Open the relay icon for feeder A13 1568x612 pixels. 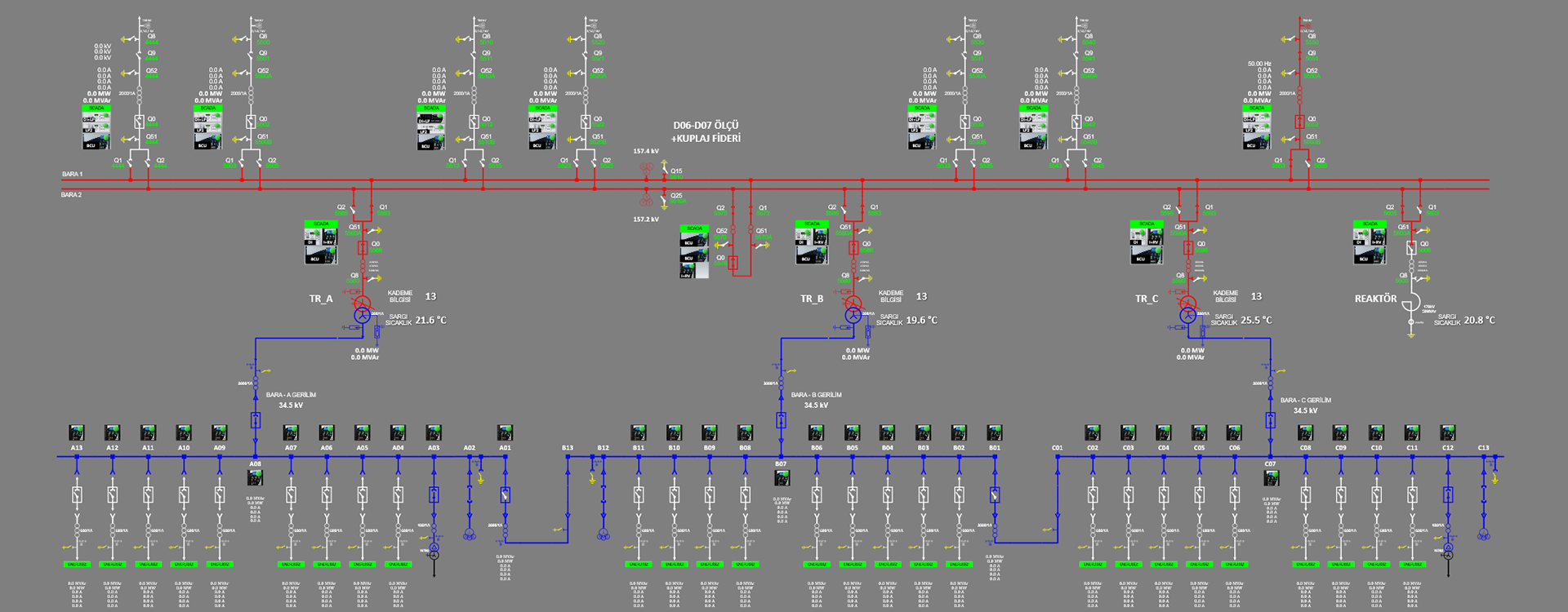[x=77, y=432]
